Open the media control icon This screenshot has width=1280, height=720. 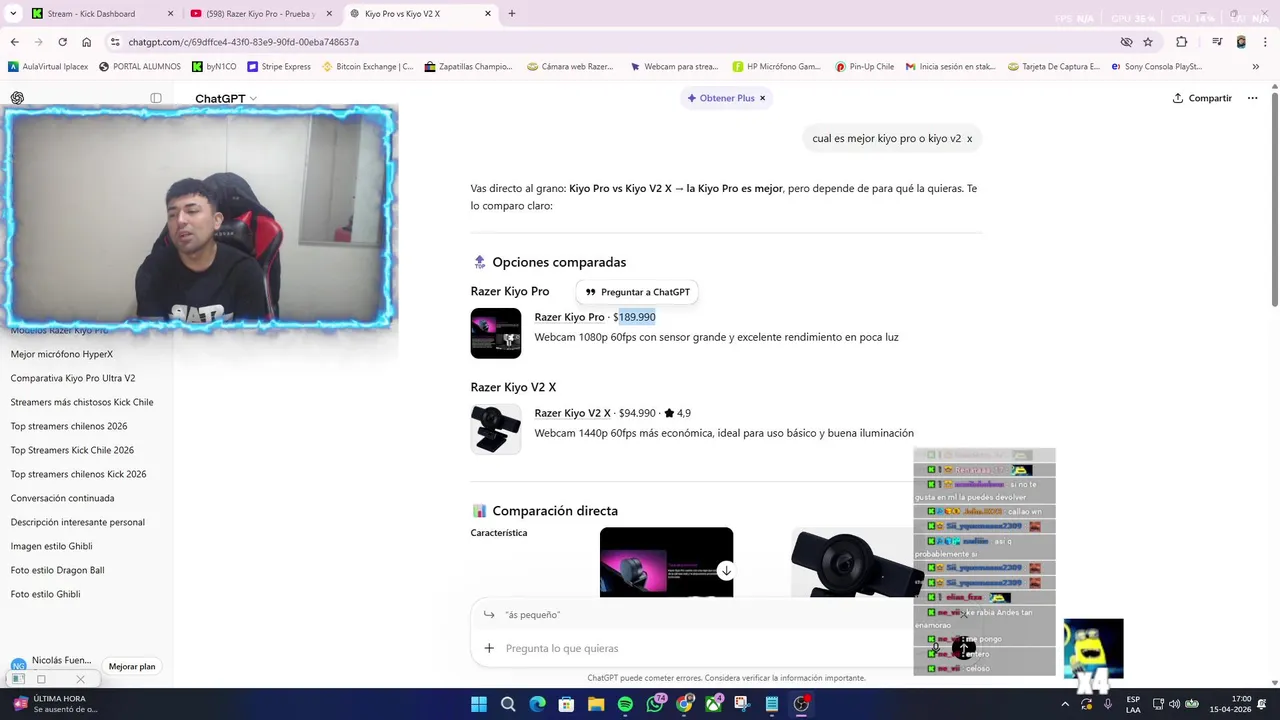click(x=1217, y=42)
